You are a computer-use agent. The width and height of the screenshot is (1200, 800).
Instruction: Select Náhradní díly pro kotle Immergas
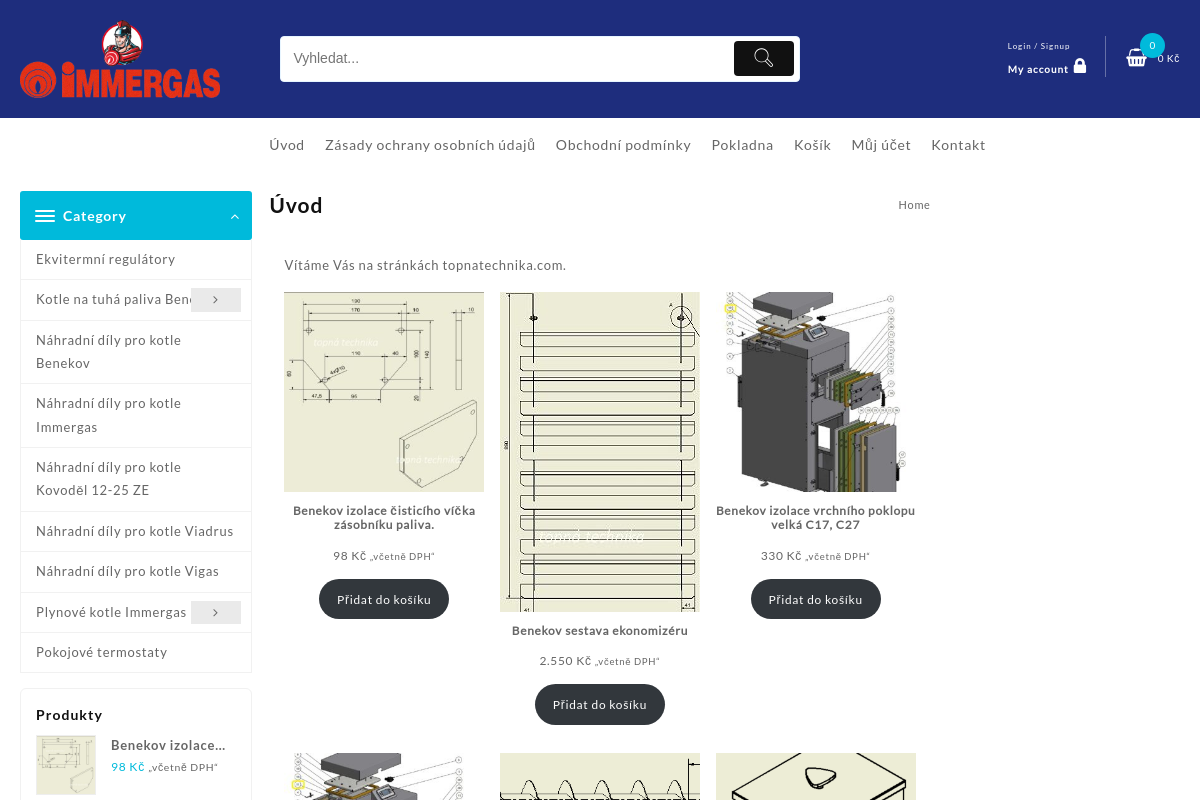[109, 415]
